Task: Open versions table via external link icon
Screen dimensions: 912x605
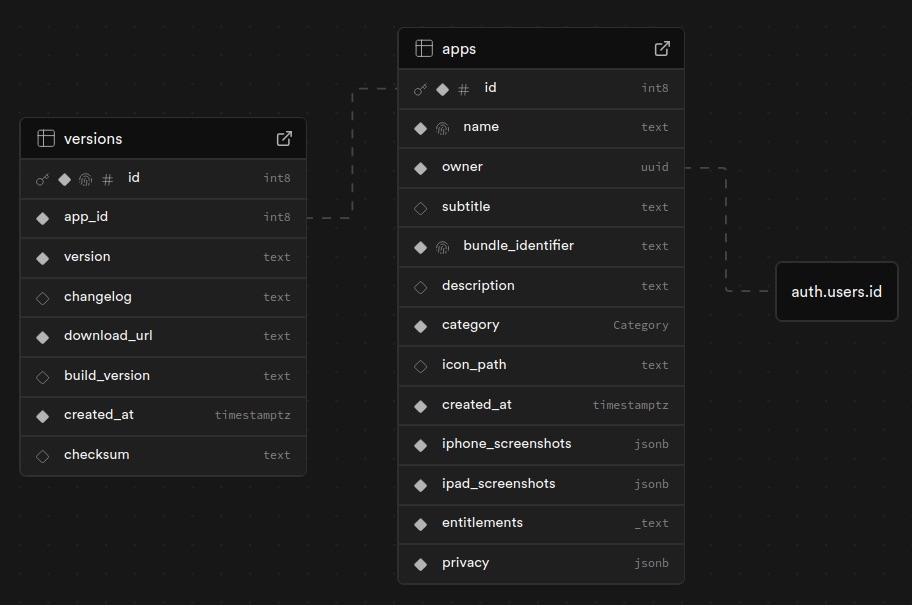Action: [284, 138]
